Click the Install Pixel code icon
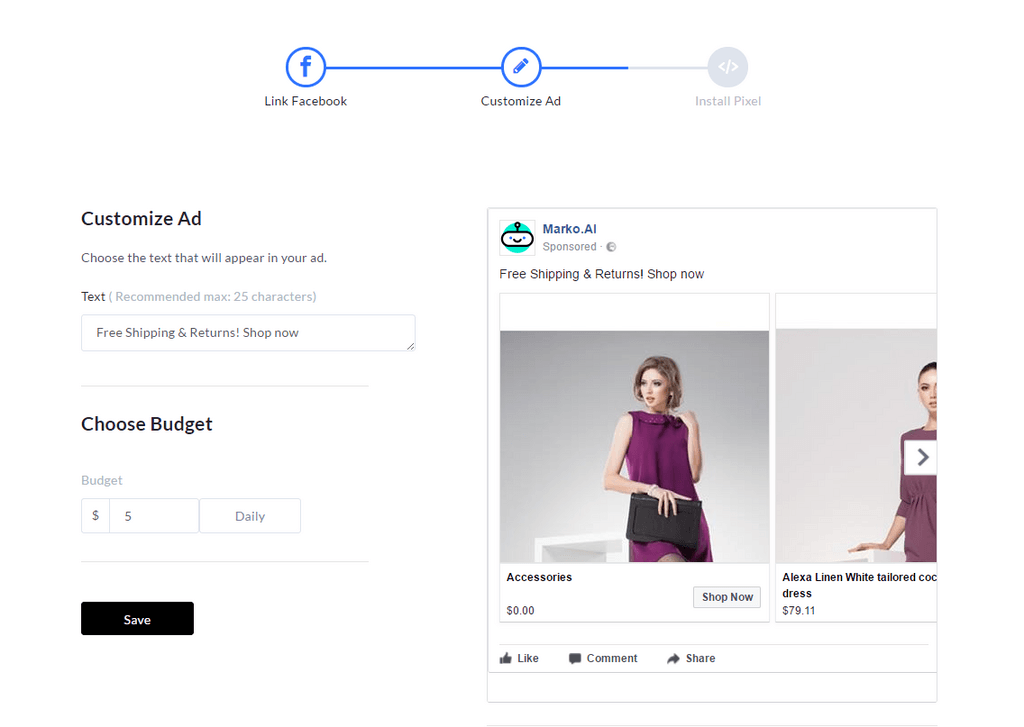Screen dimensions: 1024x727 pyautogui.click(x=728, y=67)
